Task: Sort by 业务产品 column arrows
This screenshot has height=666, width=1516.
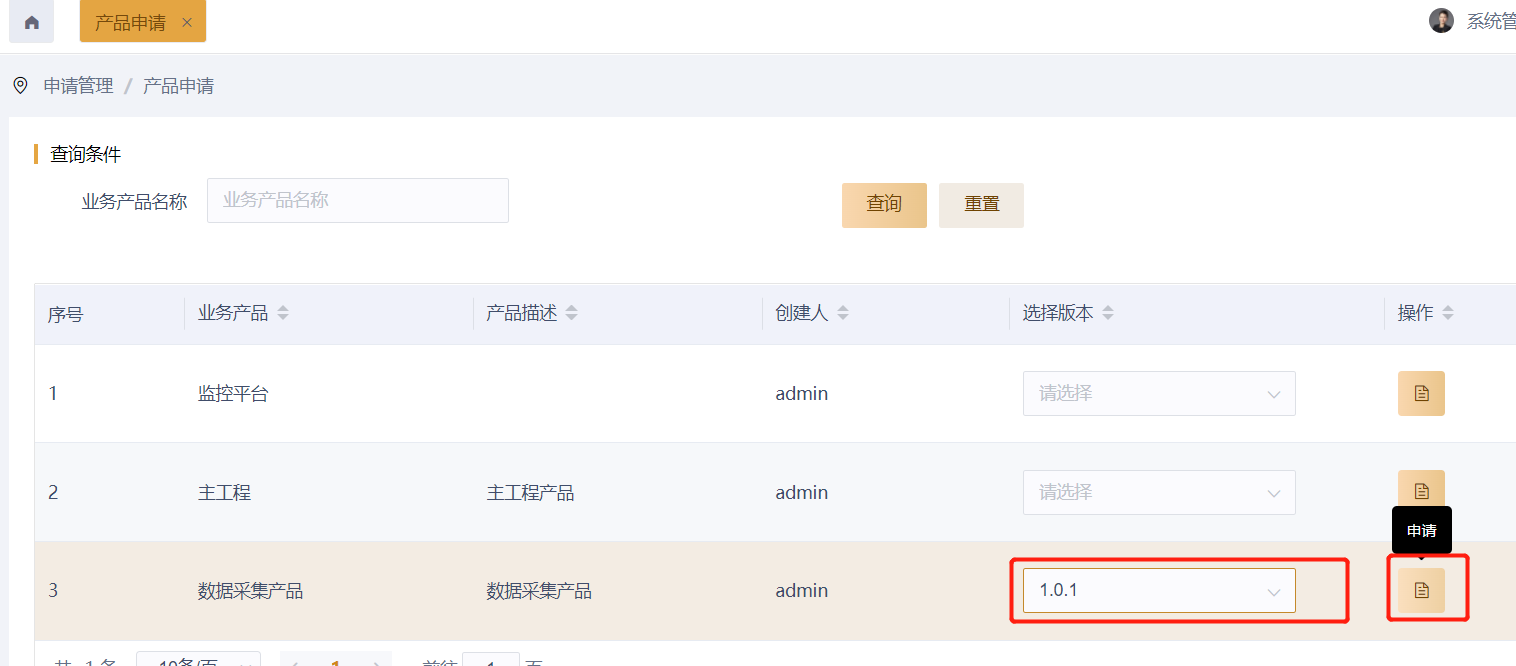Action: pyautogui.click(x=283, y=313)
